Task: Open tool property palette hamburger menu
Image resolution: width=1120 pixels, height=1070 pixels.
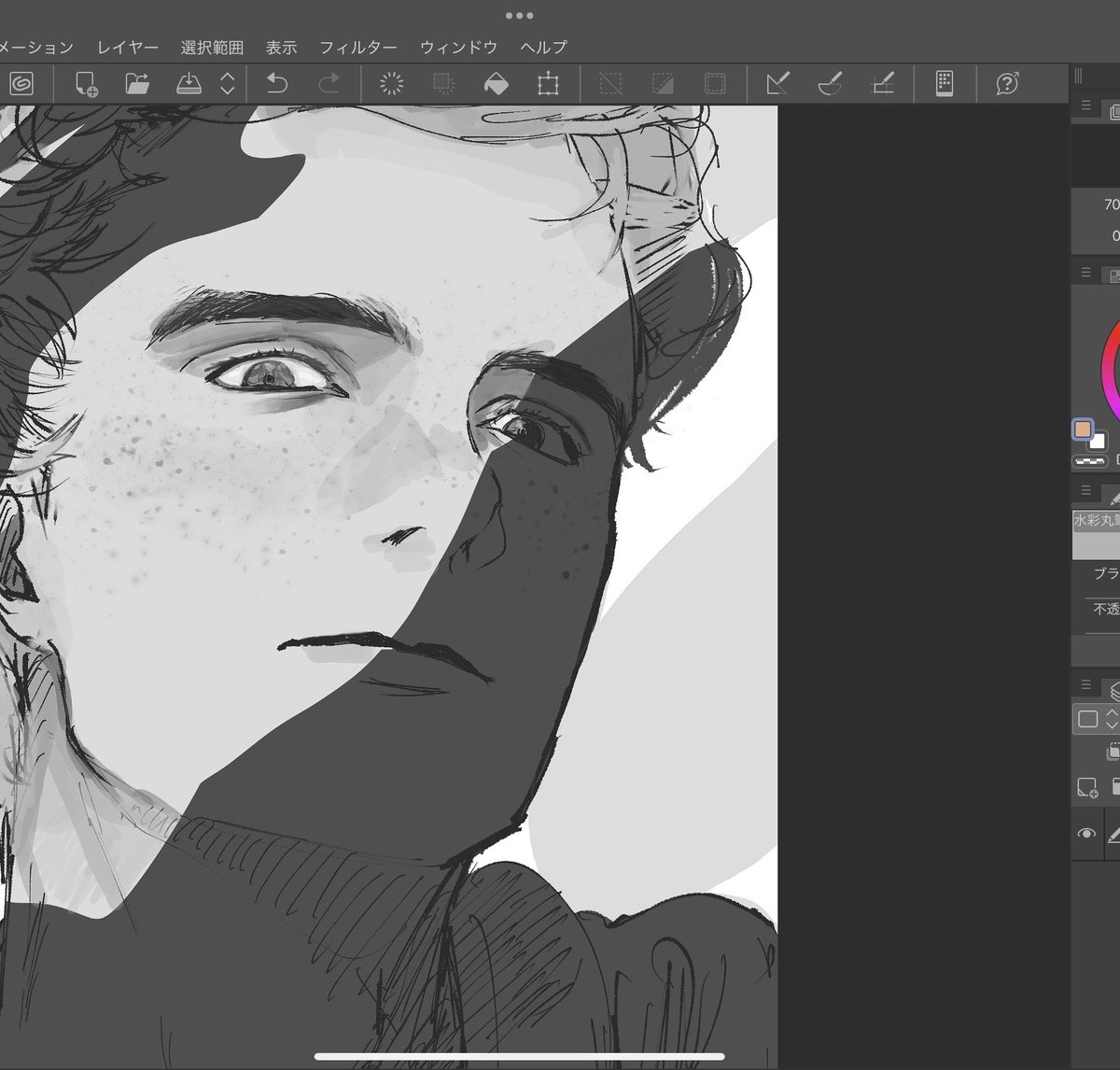Action: coord(1085,490)
